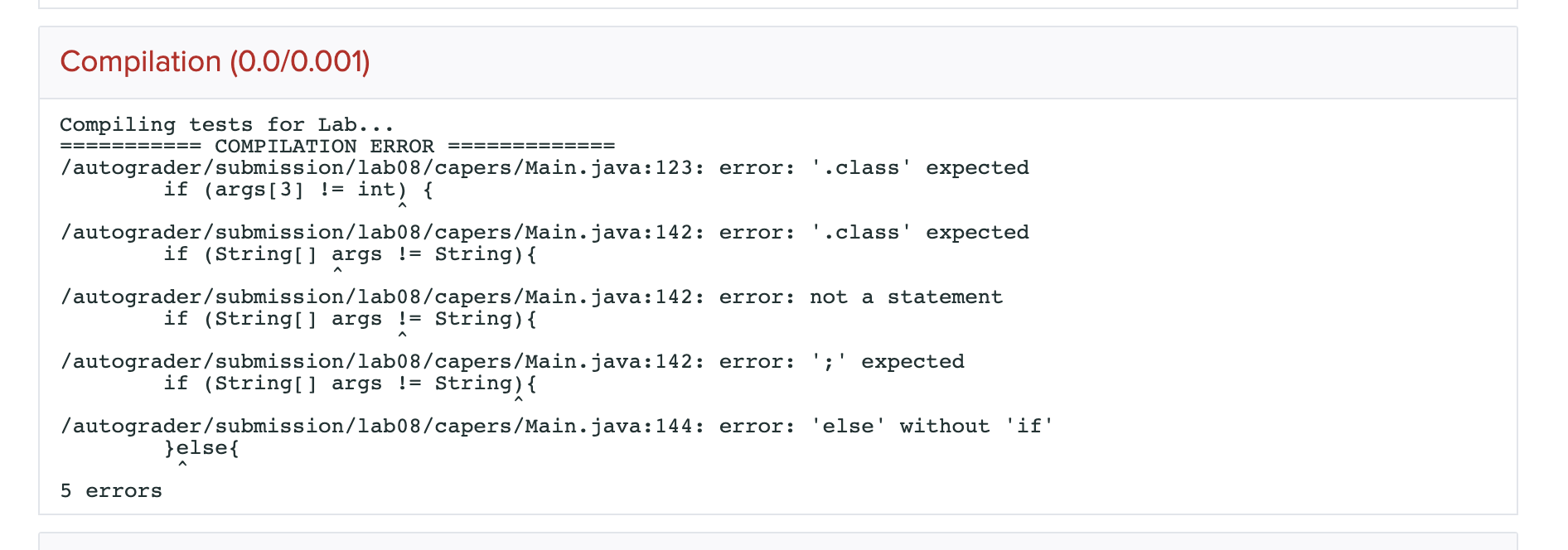Click the caret under 'String){' closing parenthesis
This screenshot has height=550, width=1568.
click(x=519, y=399)
